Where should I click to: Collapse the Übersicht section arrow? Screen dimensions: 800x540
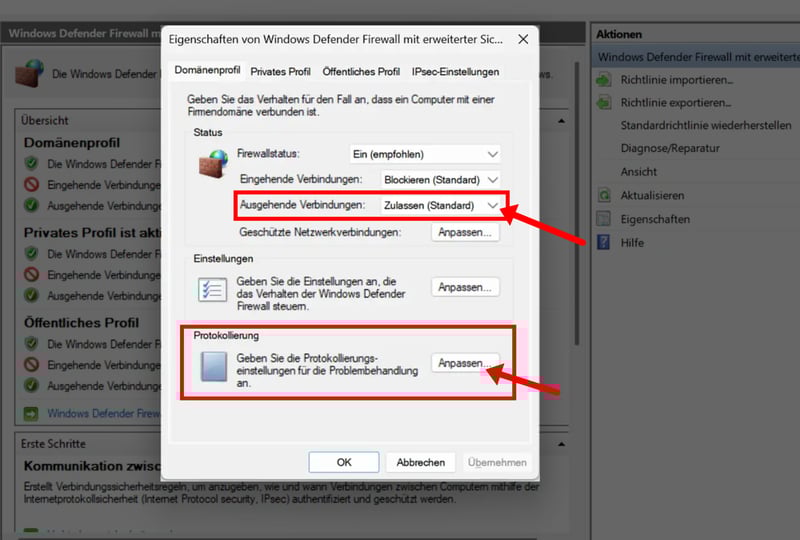(x=561, y=121)
